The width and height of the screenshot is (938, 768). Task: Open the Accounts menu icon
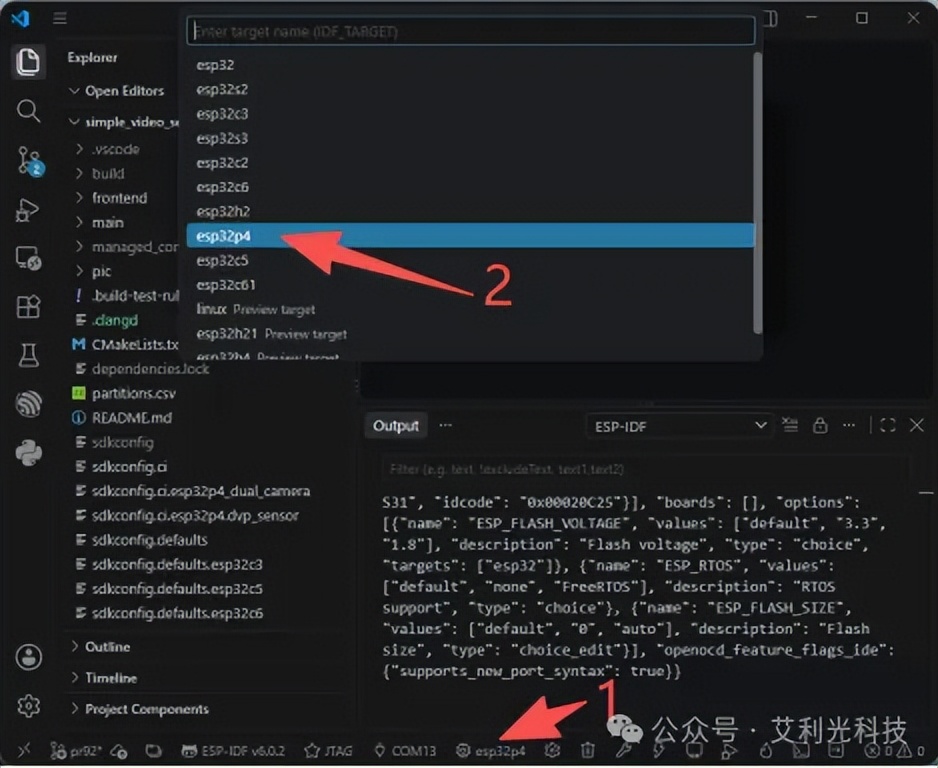click(28, 657)
